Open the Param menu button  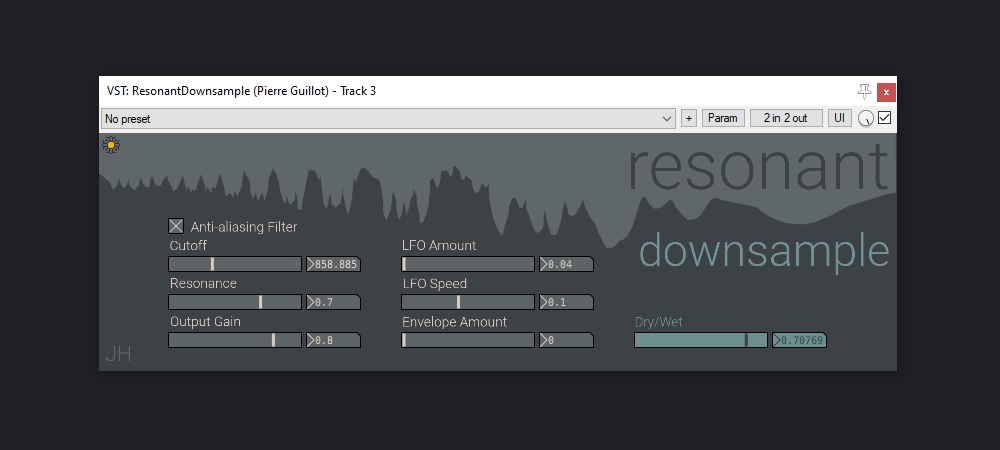723,119
